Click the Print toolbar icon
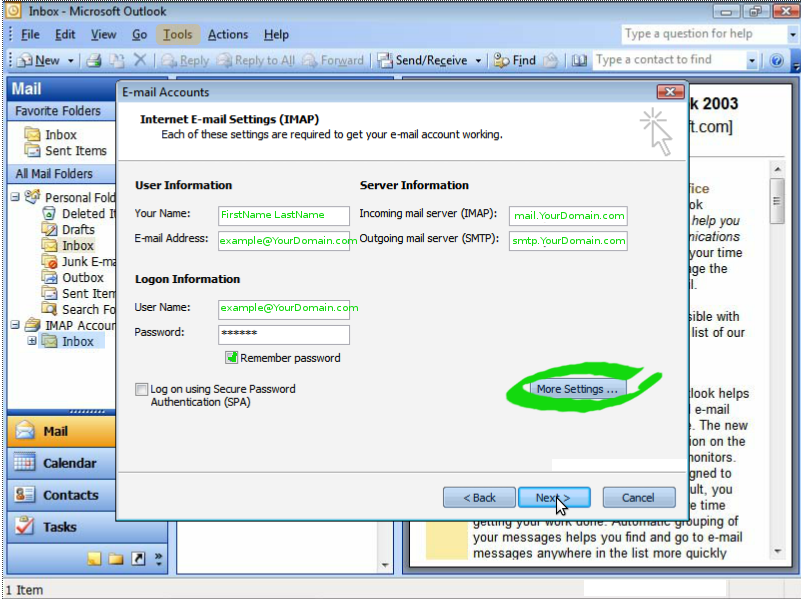The height and width of the screenshot is (599, 801). tap(93, 60)
